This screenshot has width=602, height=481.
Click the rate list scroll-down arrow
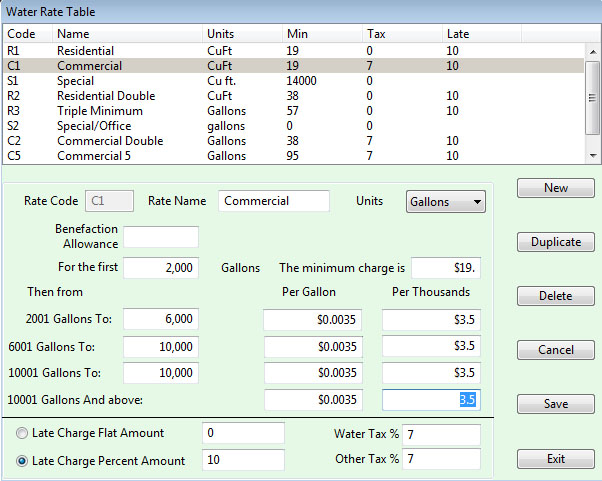[593, 156]
